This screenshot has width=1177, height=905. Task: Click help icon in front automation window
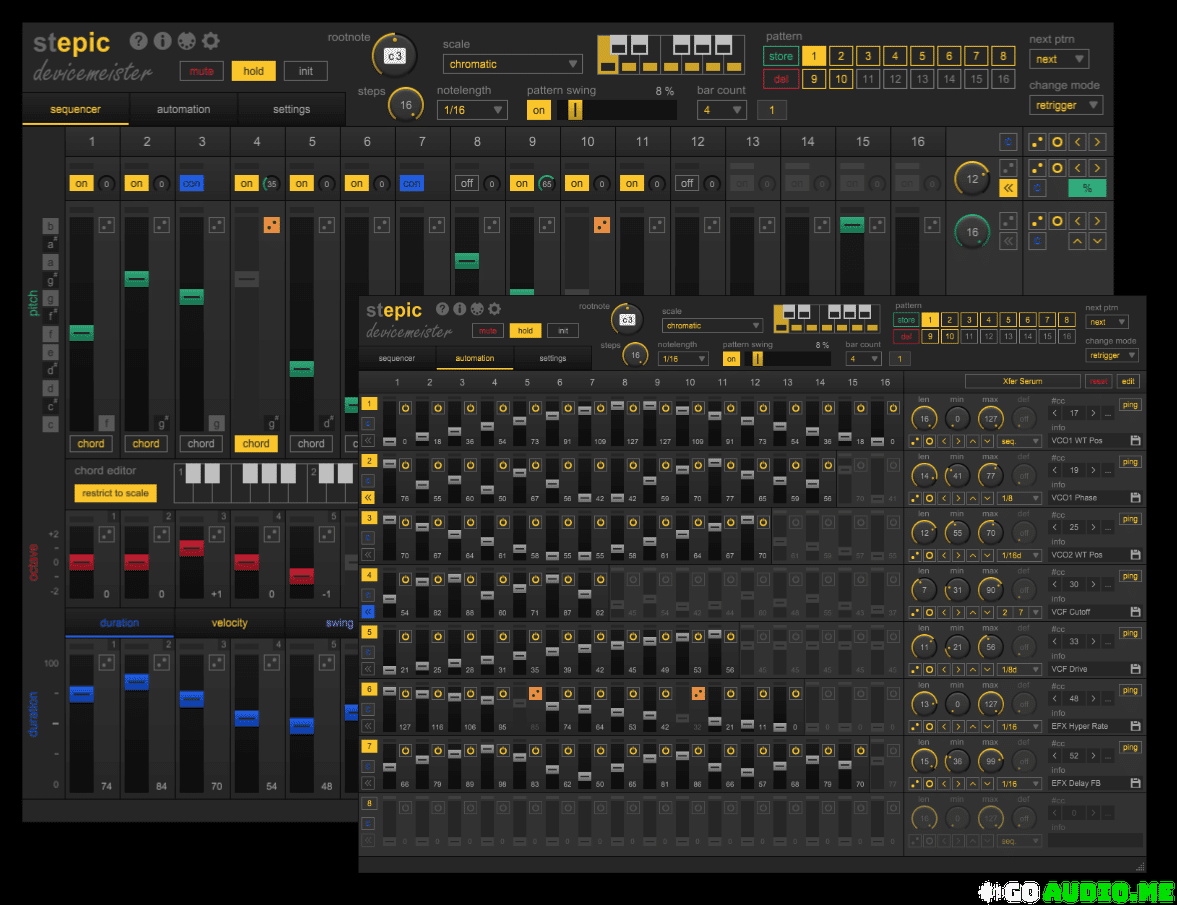(x=442, y=308)
